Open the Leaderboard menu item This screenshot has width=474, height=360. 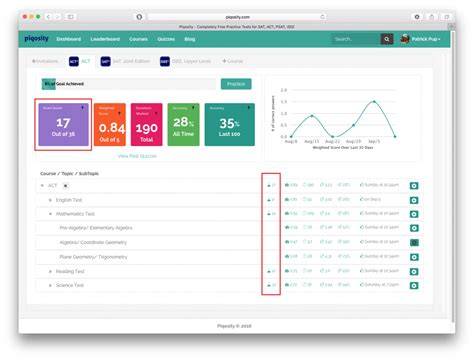(x=105, y=39)
